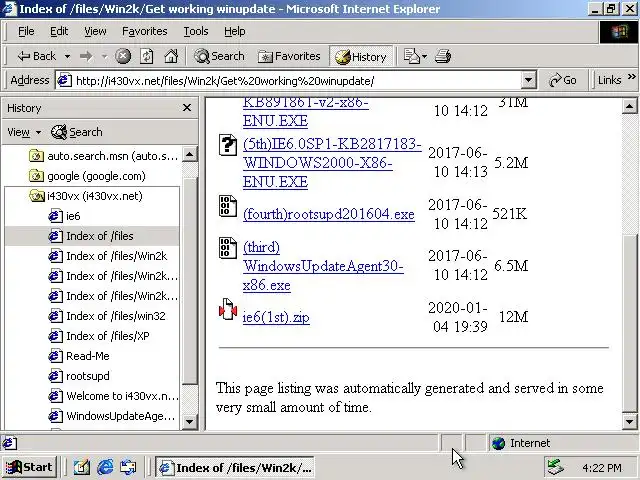Click the KB891861-v2-x86-ENU.EXE link
The width and height of the screenshot is (640, 480).
(305, 111)
